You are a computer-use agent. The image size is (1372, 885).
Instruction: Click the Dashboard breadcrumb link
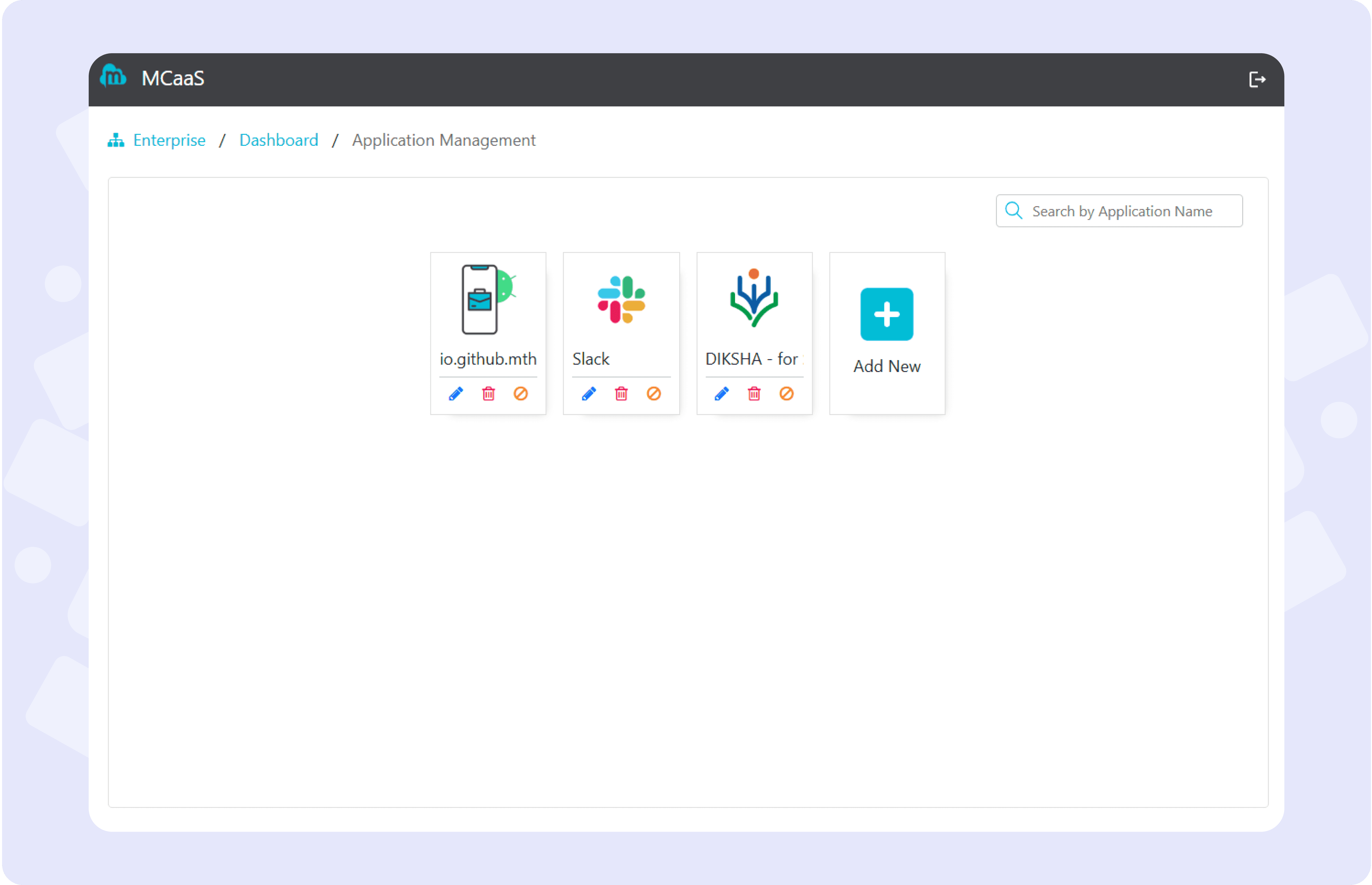(x=278, y=140)
